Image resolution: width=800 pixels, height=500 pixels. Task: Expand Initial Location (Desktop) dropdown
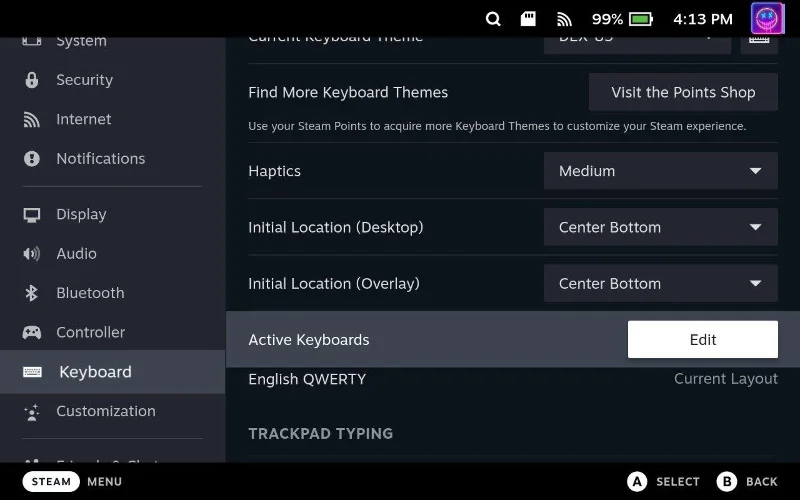[x=661, y=227]
